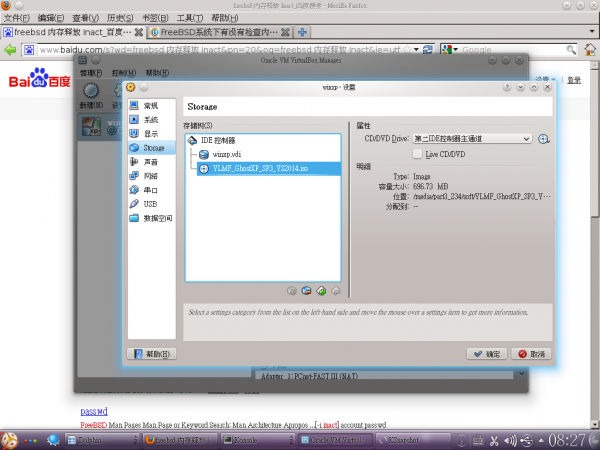The image size is (600, 450).
Task: Click Firefox back arrow button
Action: click(10, 50)
